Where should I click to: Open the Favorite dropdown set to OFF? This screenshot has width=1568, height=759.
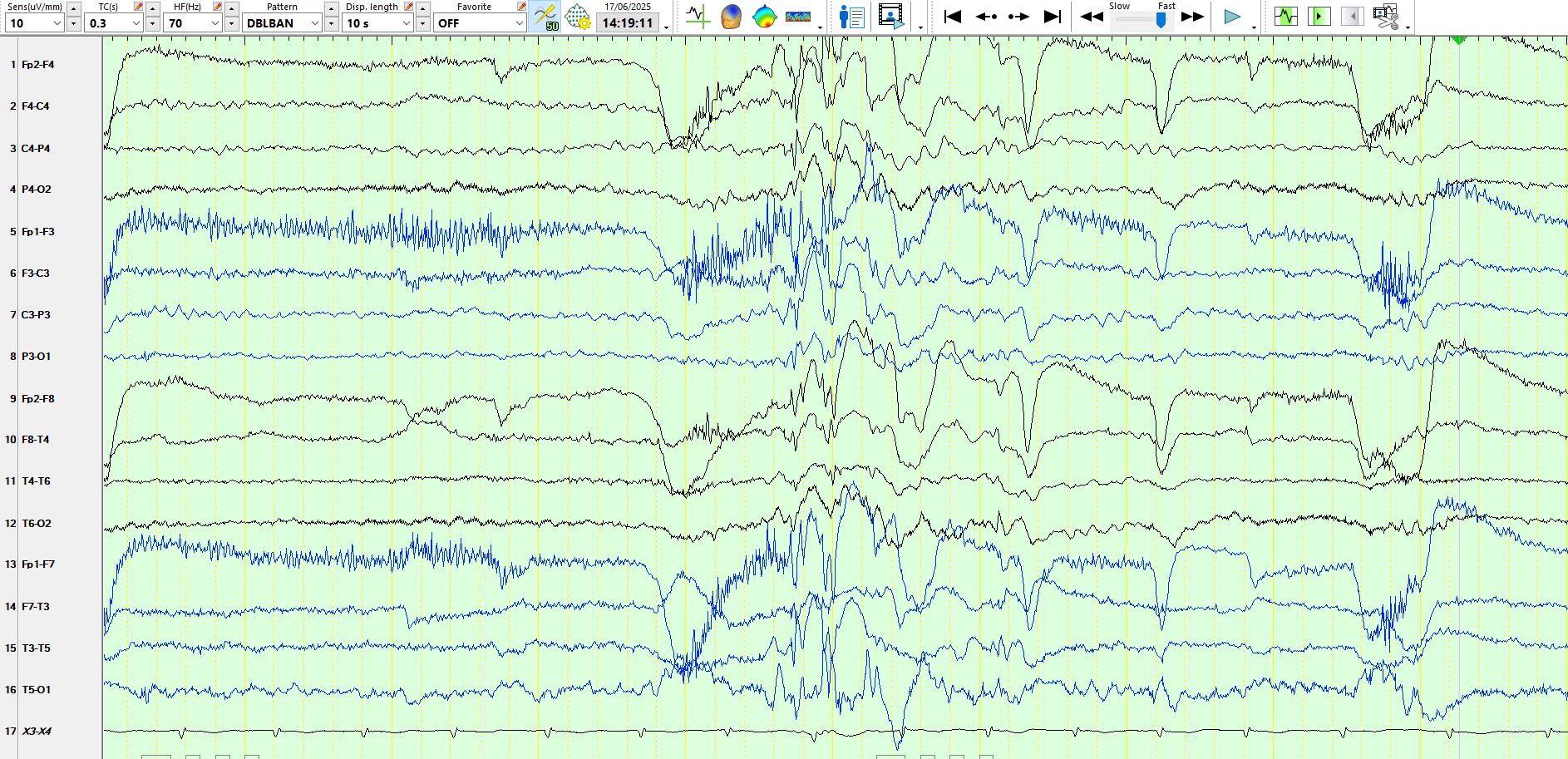[x=480, y=23]
